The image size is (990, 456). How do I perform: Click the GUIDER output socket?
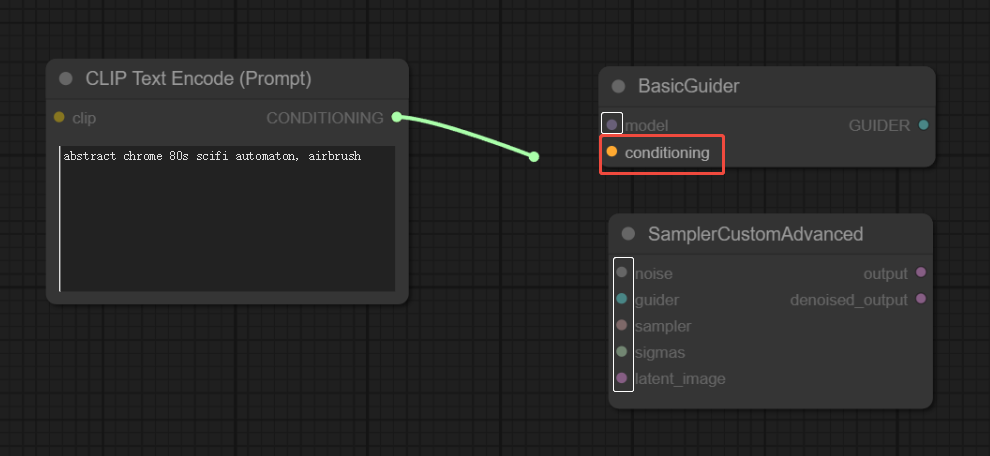tap(923, 125)
